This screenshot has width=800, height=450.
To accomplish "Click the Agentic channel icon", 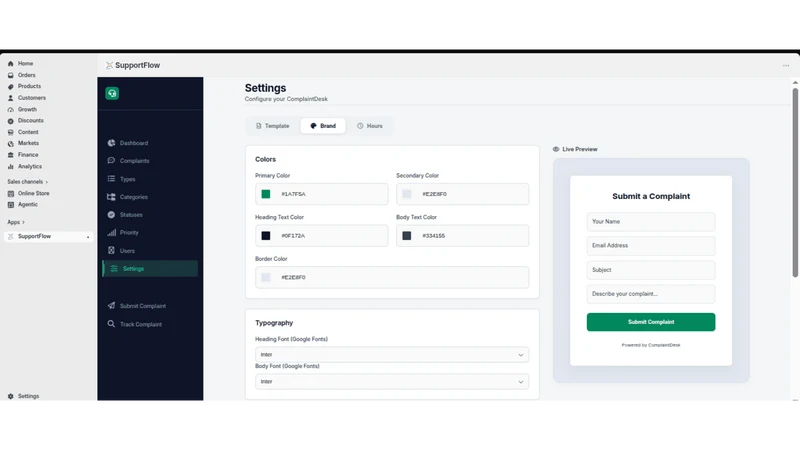I will point(11,205).
